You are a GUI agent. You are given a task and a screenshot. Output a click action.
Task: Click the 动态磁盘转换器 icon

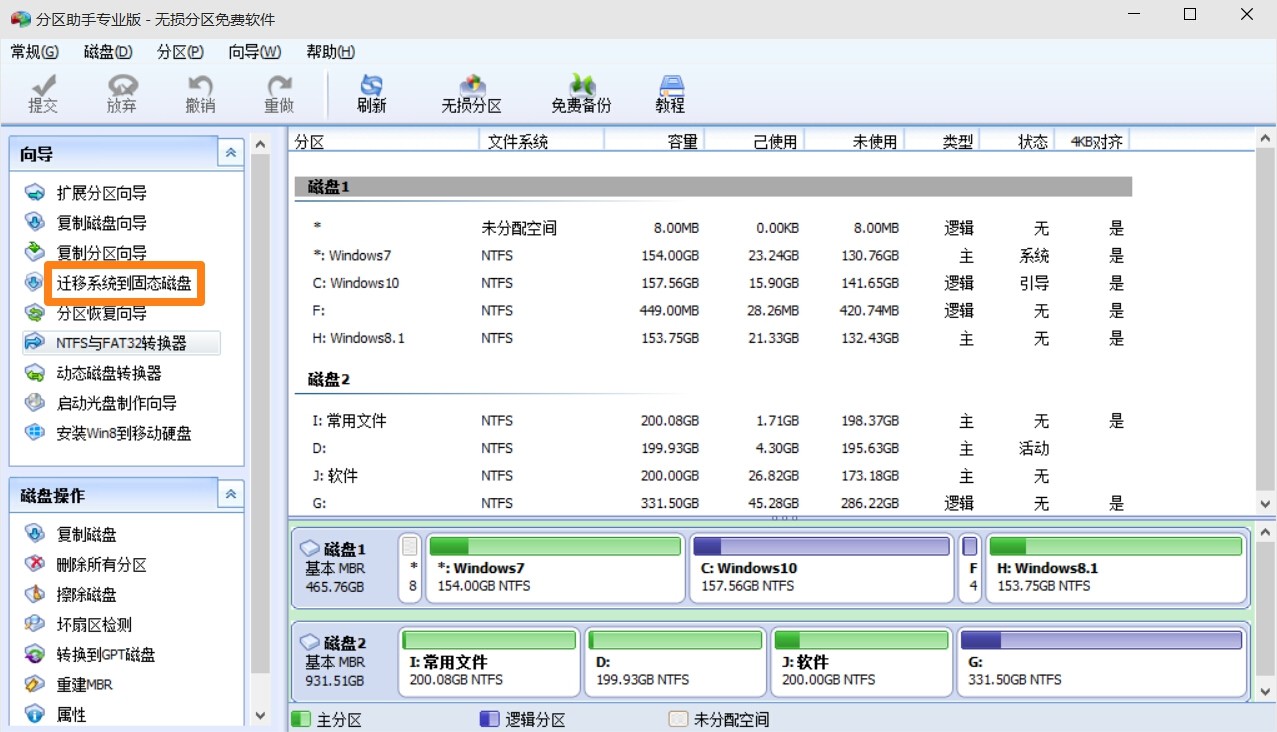pyautogui.click(x=35, y=373)
